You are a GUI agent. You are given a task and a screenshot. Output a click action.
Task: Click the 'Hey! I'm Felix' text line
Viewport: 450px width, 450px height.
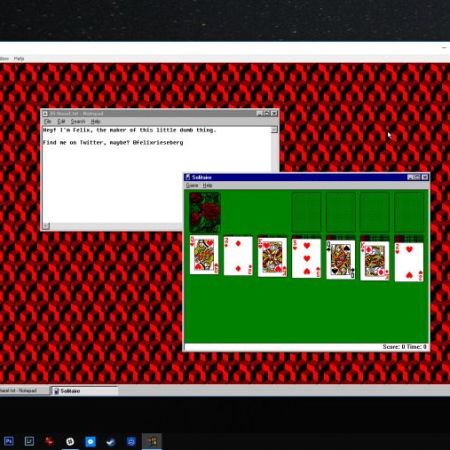pyautogui.click(x=130, y=130)
